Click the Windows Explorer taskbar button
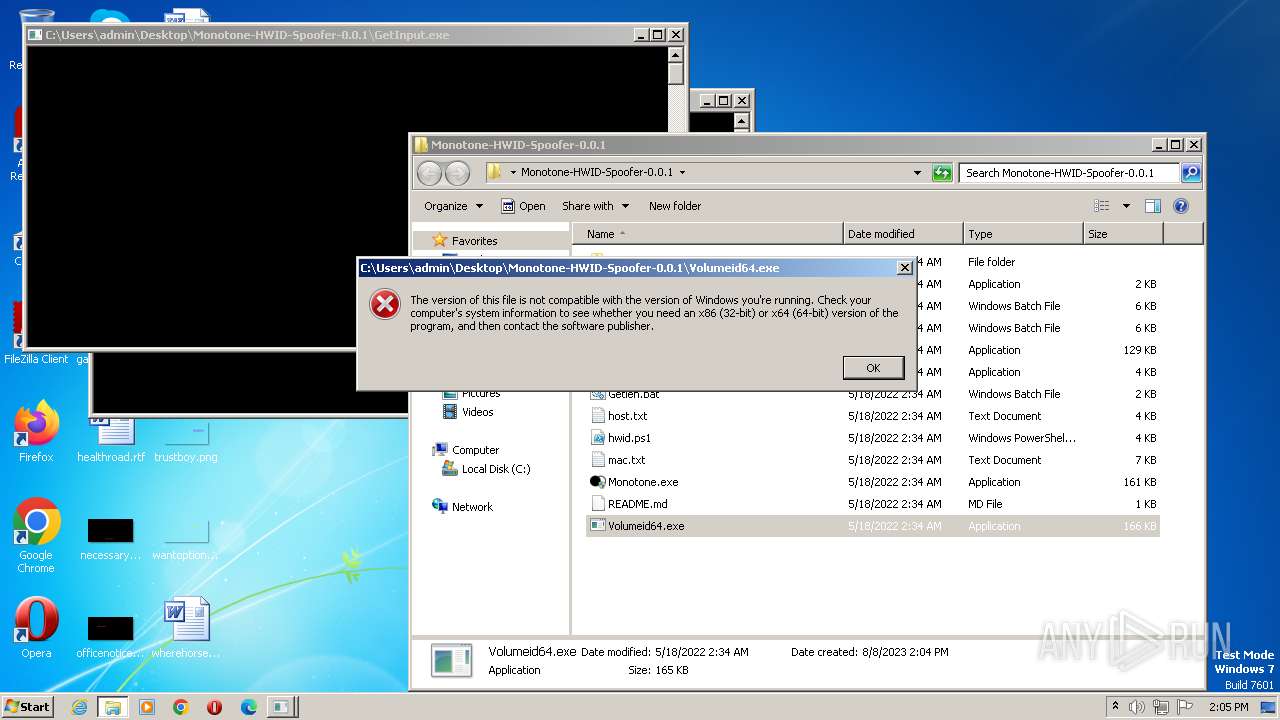This screenshot has height=720, width=1280. point(113,707)
